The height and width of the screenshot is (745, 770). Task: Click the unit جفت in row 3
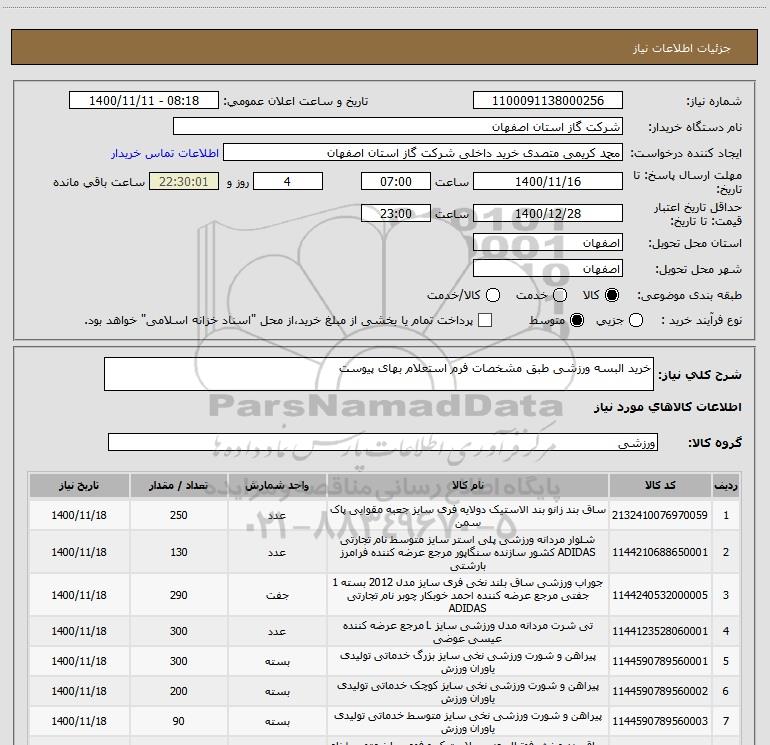click(277, 595)
